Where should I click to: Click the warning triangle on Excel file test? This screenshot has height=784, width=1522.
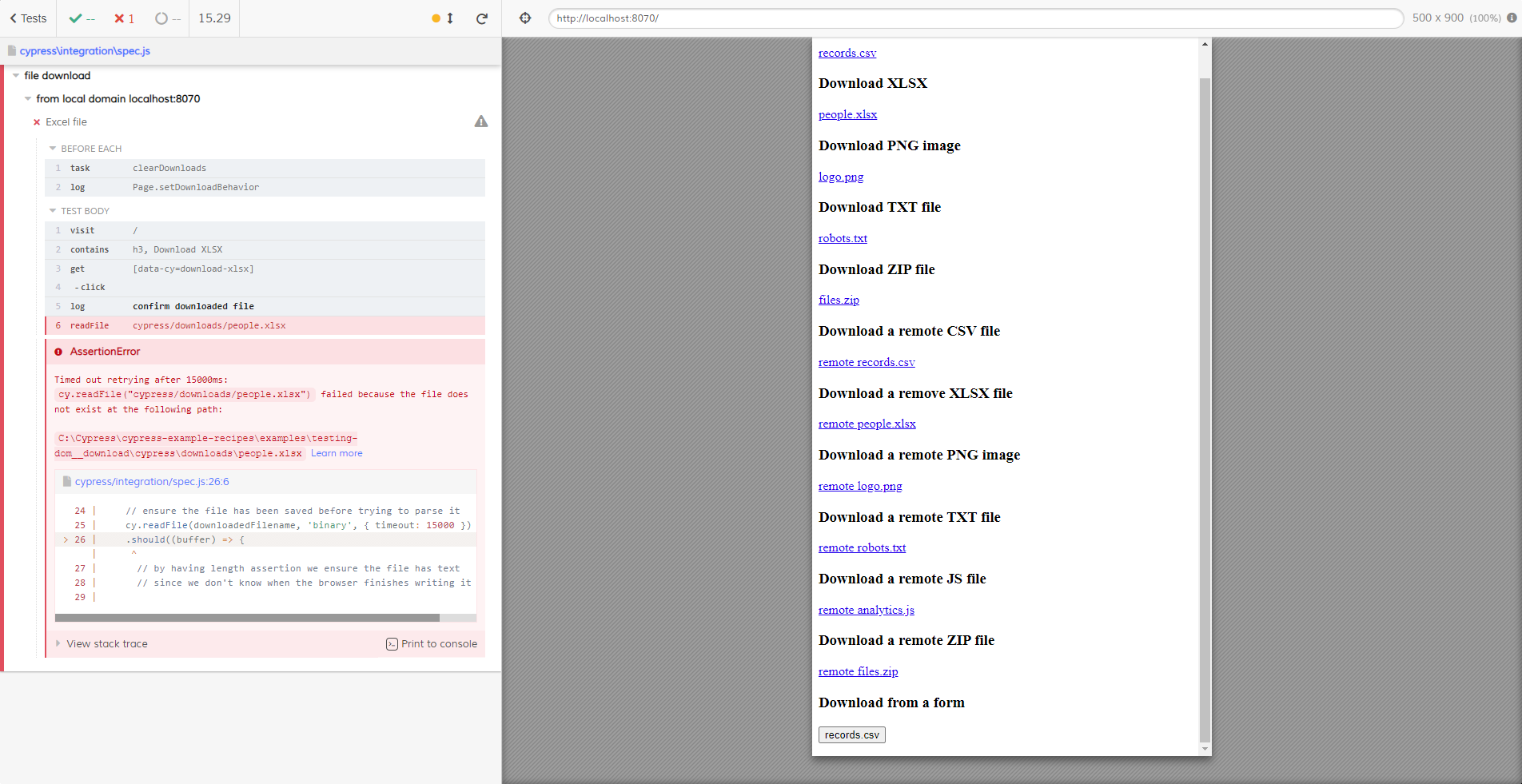tap(481, 121)
